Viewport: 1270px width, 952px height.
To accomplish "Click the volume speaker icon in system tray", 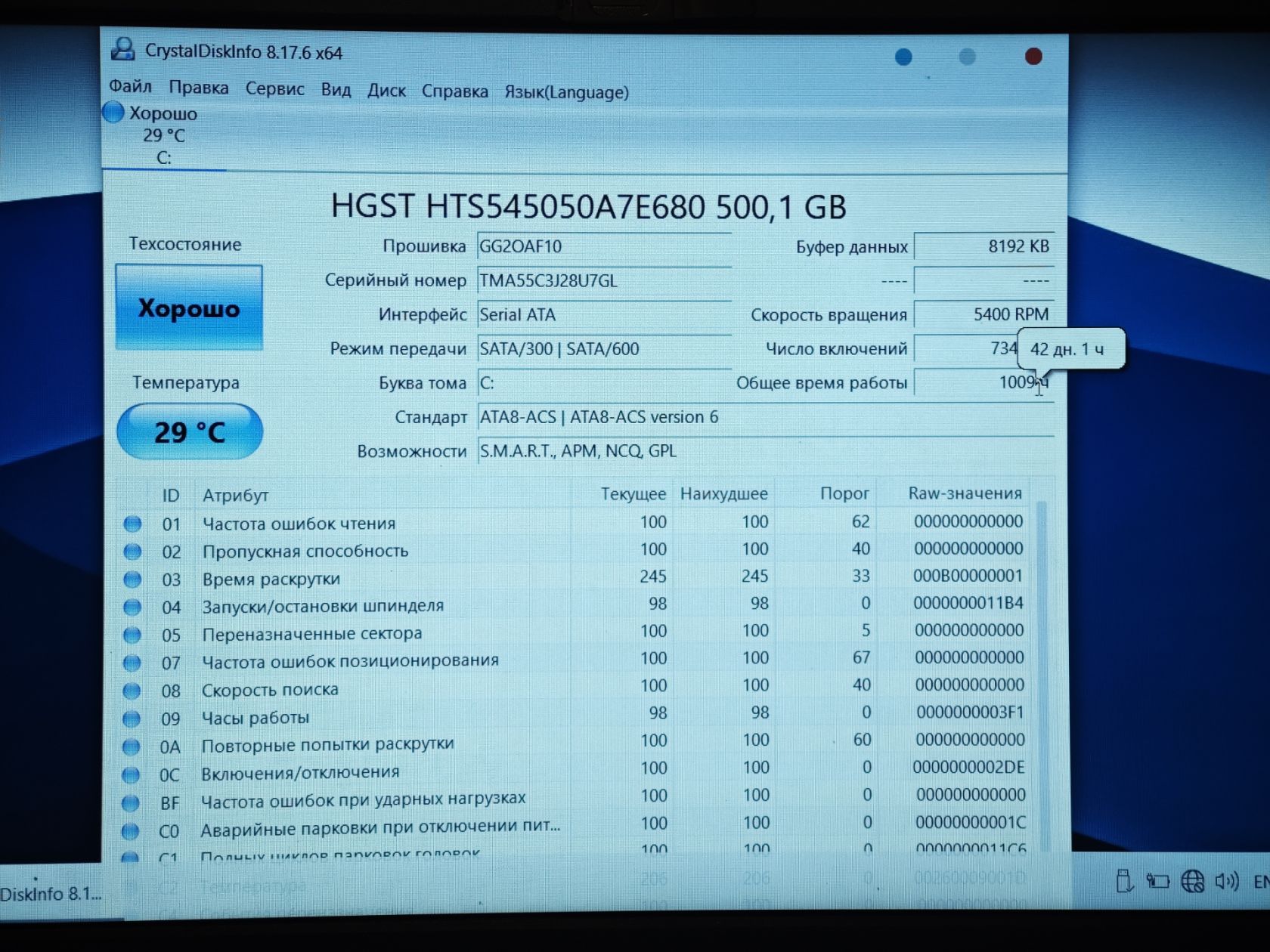I will pyautogui.click(x=1226, y=881).
